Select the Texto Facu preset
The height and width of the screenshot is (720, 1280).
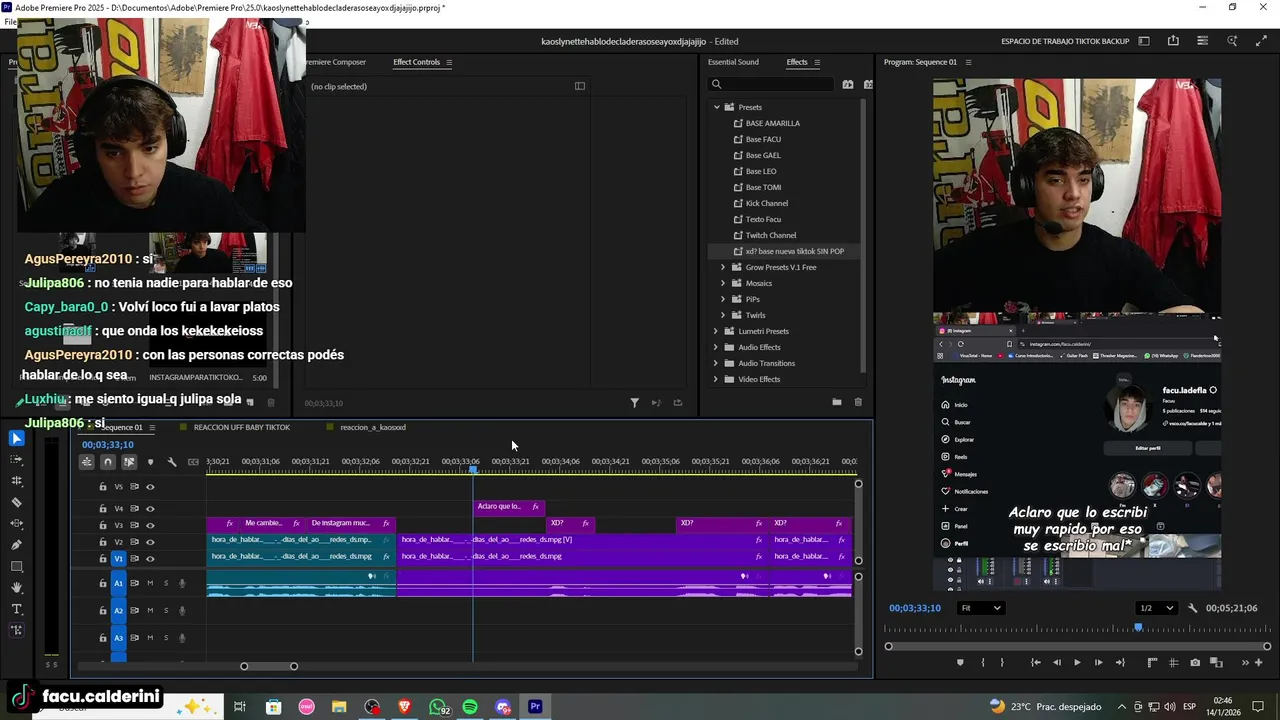pos(763,219)
